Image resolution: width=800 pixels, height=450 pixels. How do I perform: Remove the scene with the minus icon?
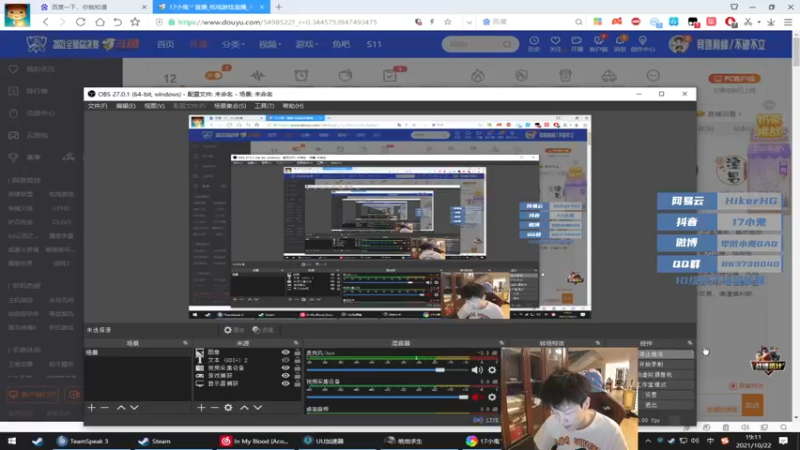105,408
